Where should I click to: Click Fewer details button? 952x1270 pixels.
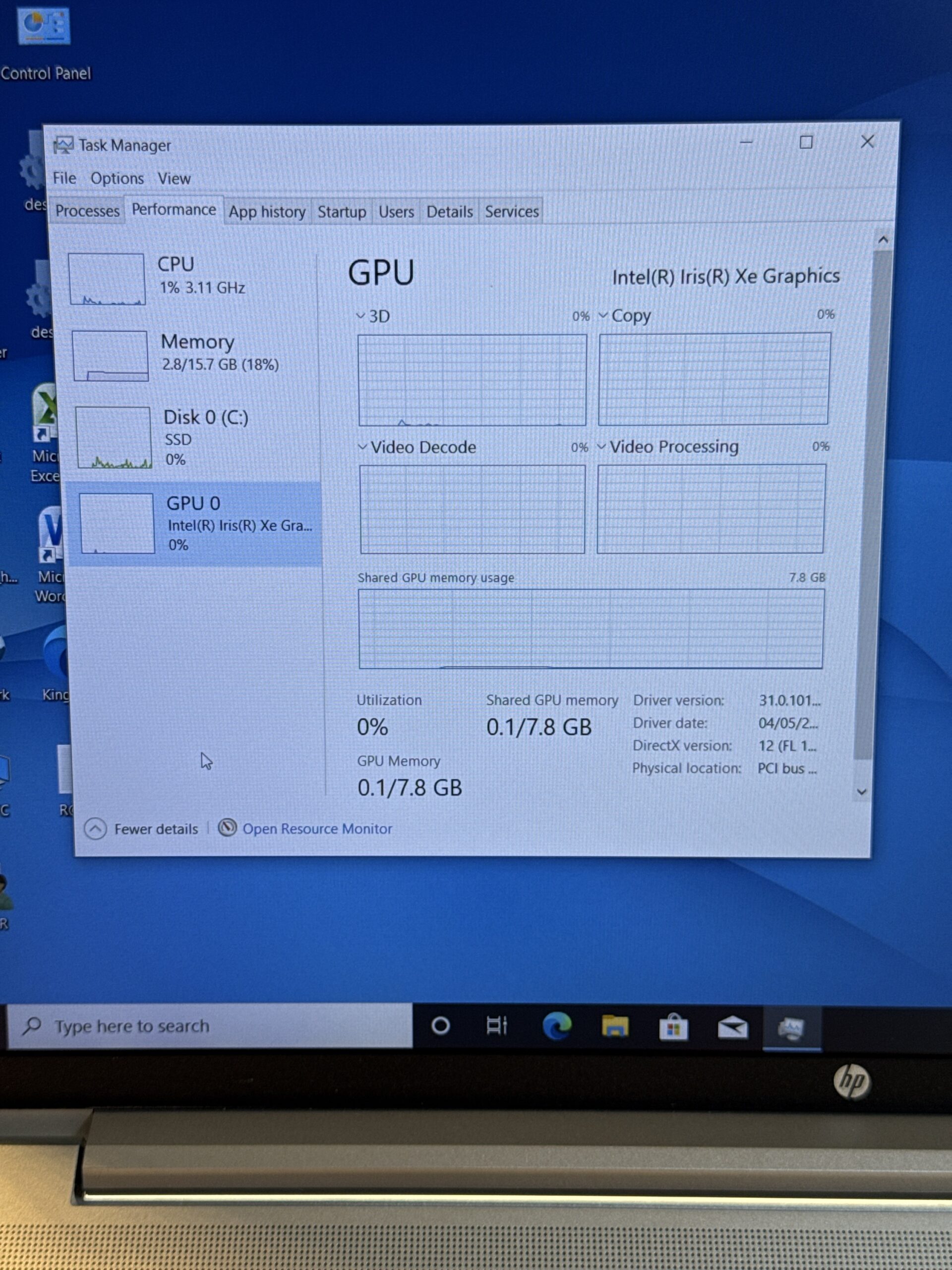tap(142, 828)
